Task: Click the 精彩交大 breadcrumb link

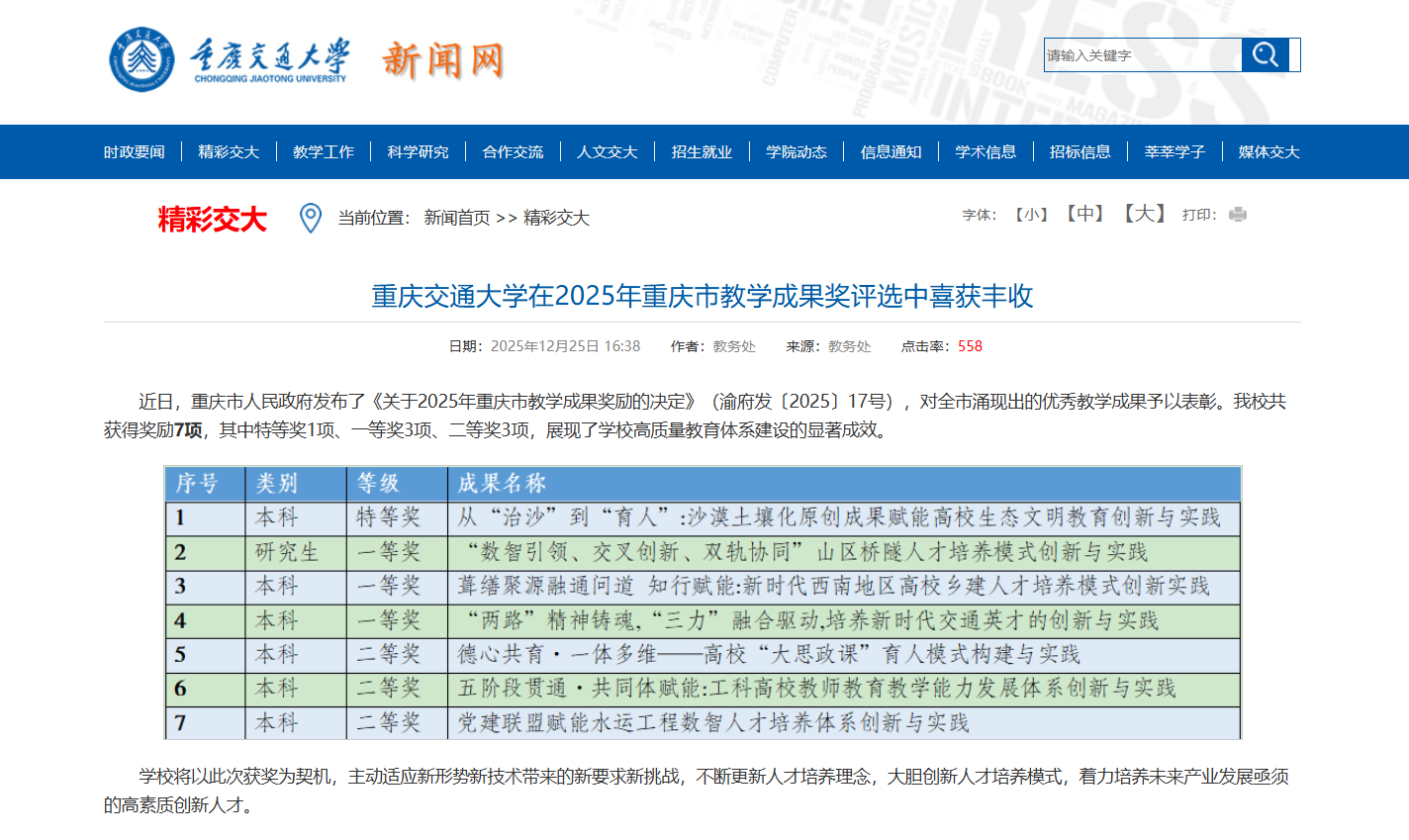Action: point(556,218)
